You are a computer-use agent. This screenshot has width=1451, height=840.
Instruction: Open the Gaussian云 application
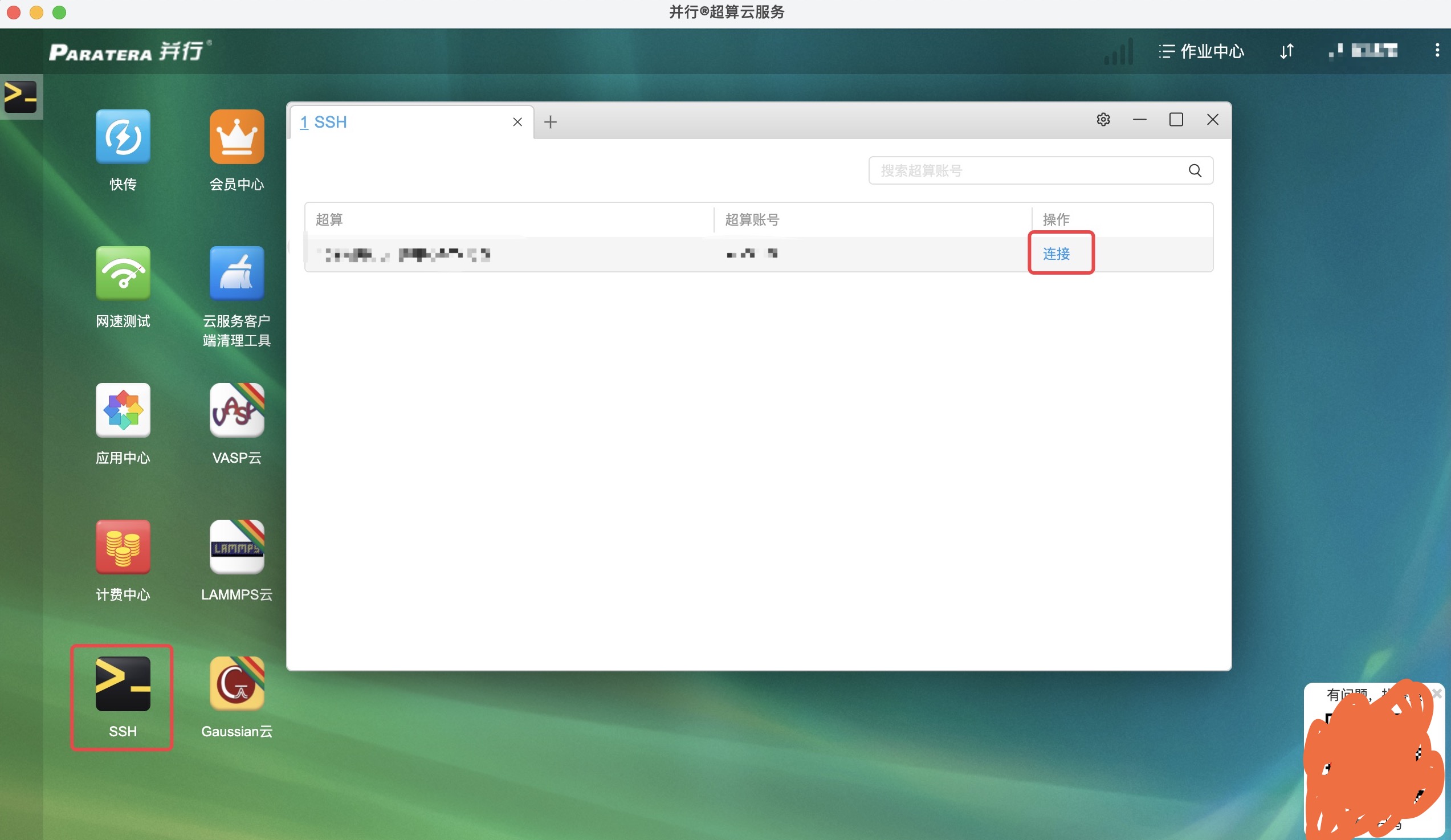237,683
